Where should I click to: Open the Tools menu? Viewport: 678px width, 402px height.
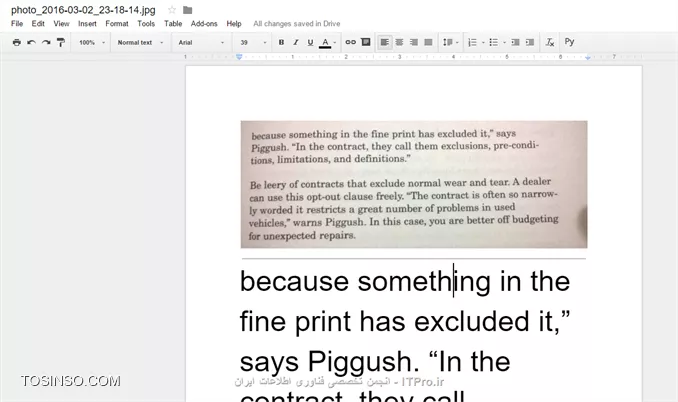(x=146, y=24)
